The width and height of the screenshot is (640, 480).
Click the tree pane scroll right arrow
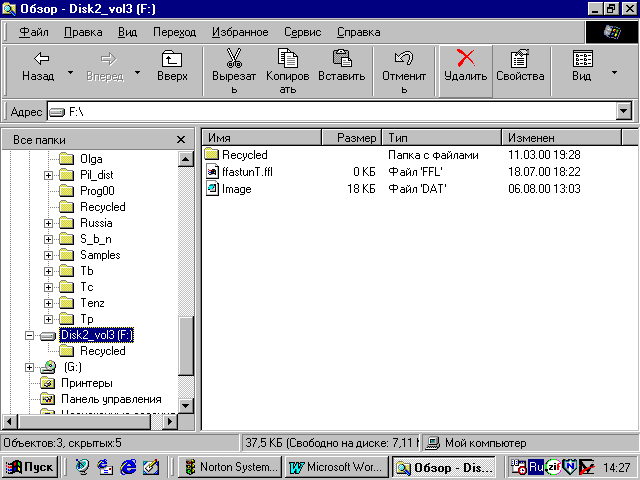coord(170,422)
